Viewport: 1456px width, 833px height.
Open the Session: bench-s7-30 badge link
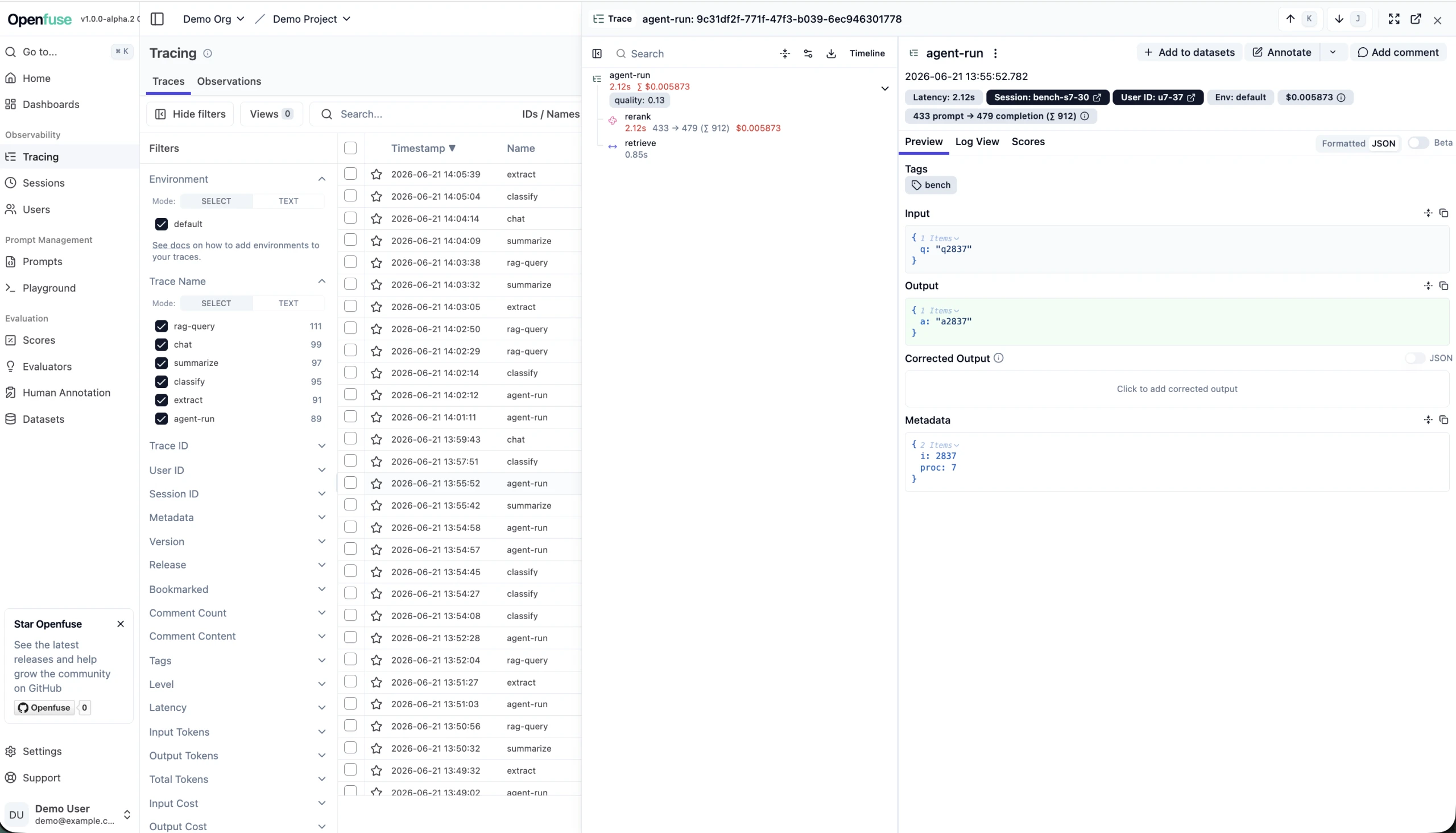click(1047, 97)
